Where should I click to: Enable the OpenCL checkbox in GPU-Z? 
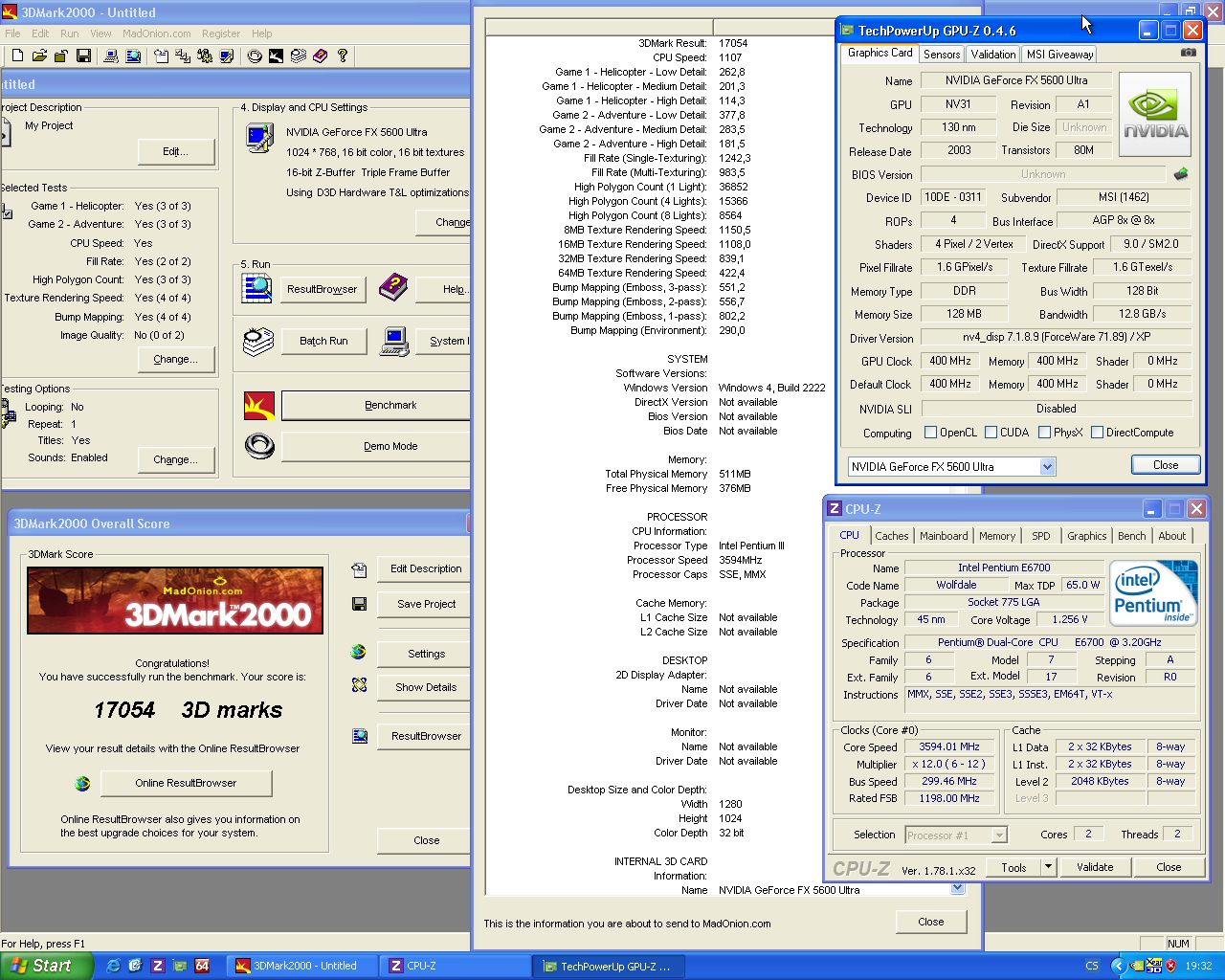[930, 433]
